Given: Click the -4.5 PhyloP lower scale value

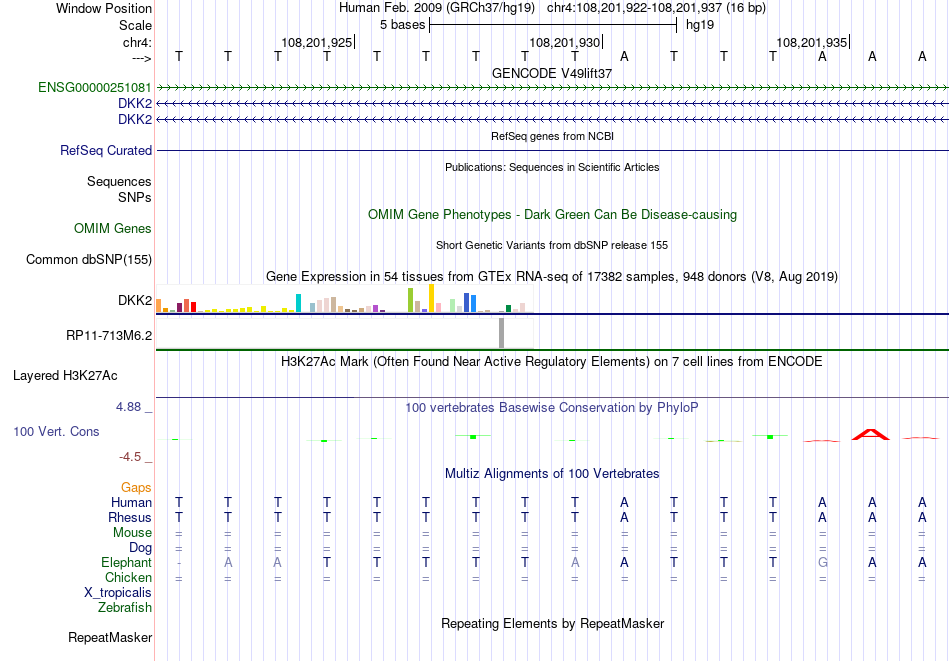Looking at the screenshot, I should point(130,457).
